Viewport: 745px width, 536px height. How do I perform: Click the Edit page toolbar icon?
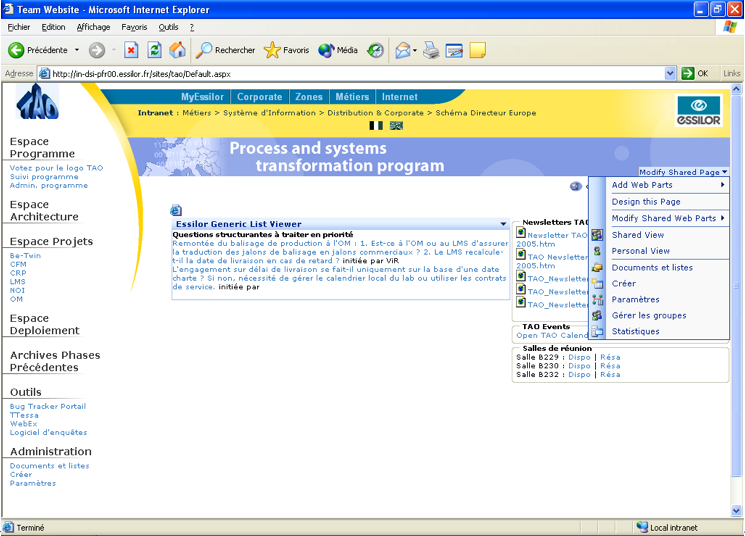pos(454,50)
